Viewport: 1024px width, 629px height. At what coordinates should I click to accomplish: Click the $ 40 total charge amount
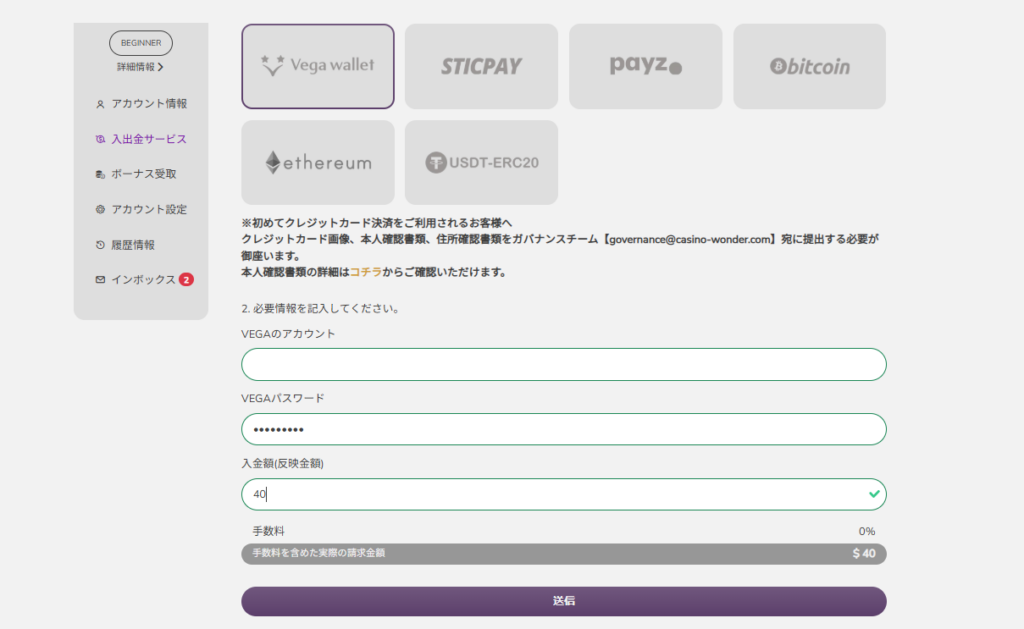coord(863,553)
